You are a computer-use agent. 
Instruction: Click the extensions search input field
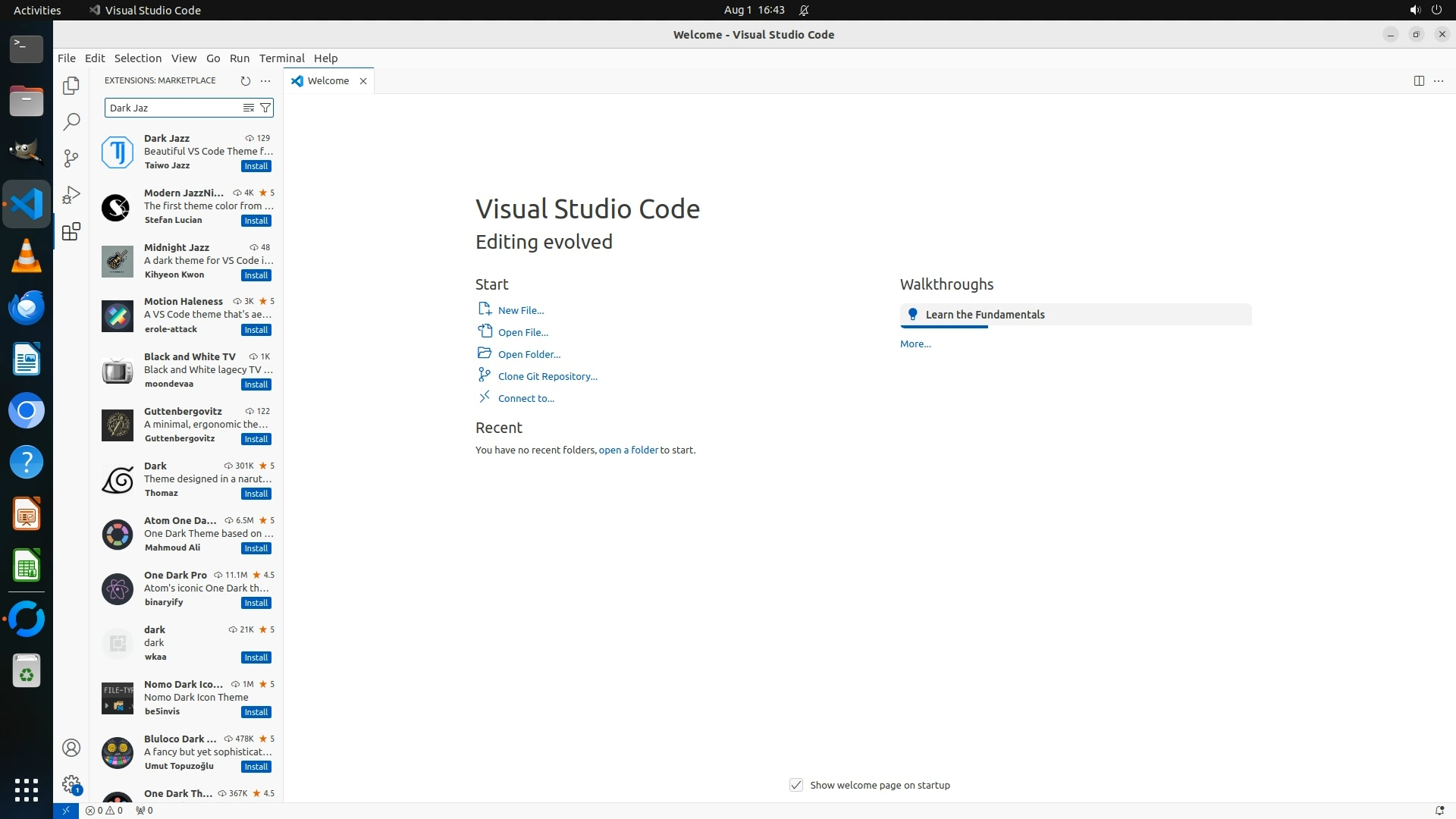(171, 108)
